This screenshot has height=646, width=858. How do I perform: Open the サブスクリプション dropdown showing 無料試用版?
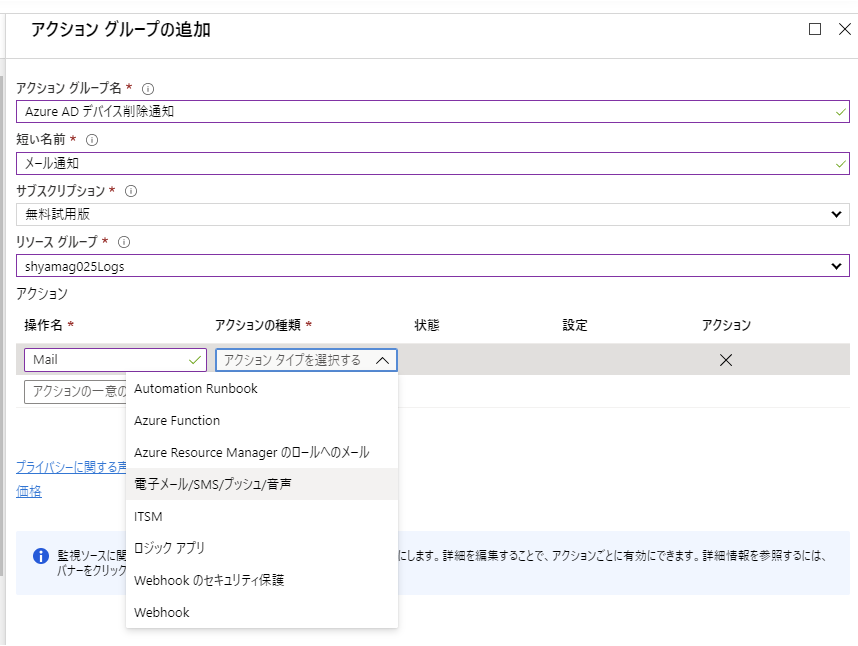[432, 214]
